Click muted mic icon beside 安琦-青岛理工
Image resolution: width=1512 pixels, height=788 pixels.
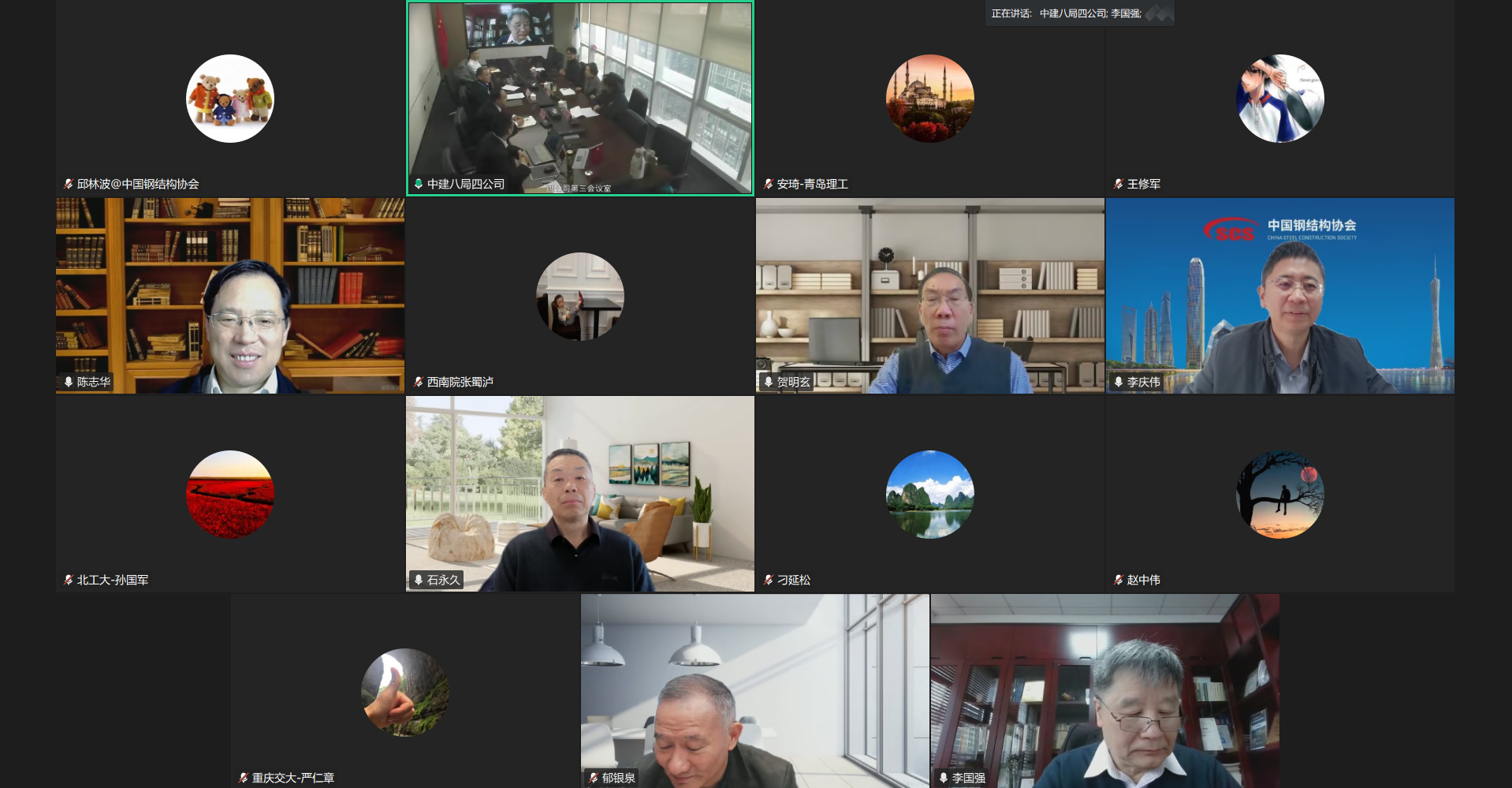(x=769, y=184)
